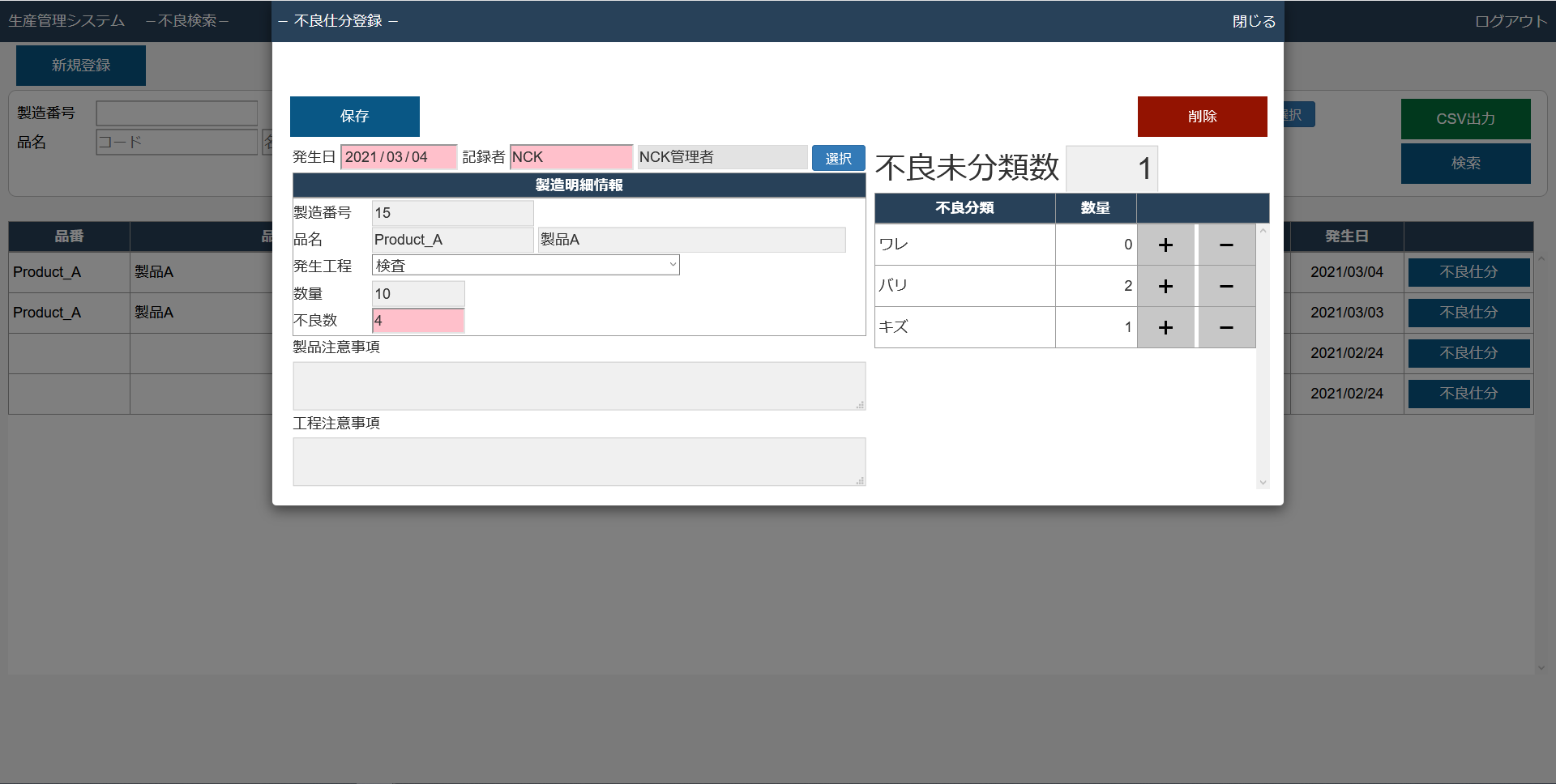This screenshot has width=1556, height=784.
Task: Click the 記録者 NCK input field
Action: (x=571, y=157)
